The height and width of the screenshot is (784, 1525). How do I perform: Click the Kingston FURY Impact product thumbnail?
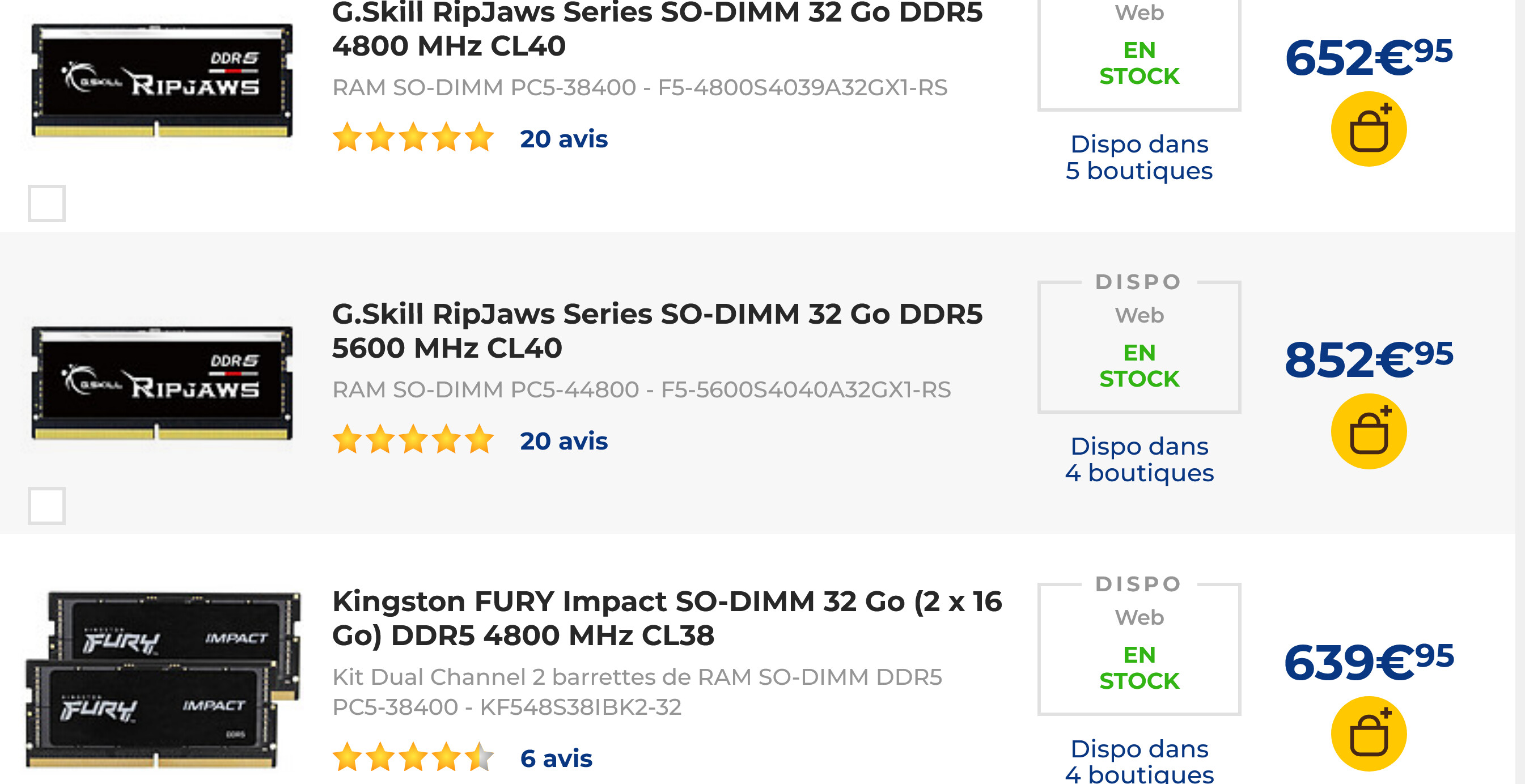click(162, 679)
